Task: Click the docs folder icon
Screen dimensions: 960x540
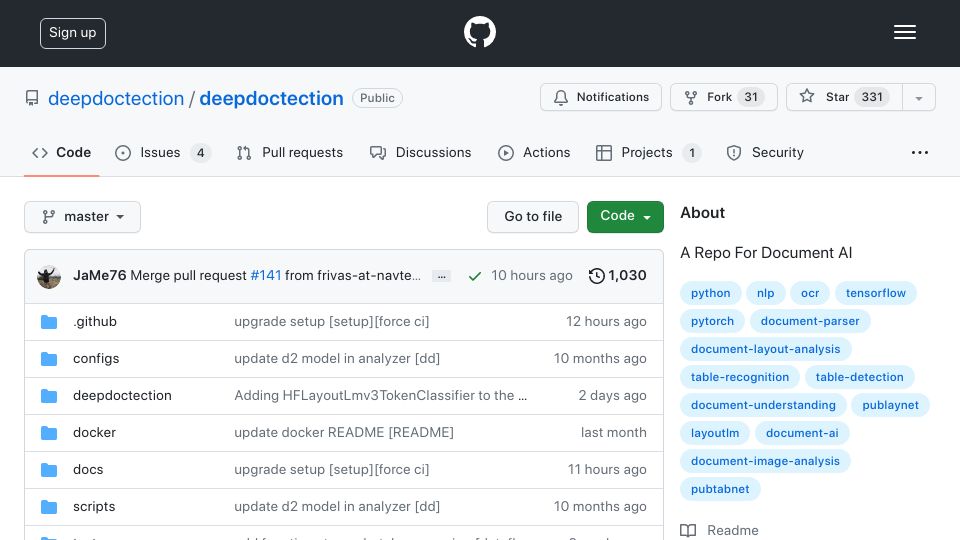Action: coord(49,470)
